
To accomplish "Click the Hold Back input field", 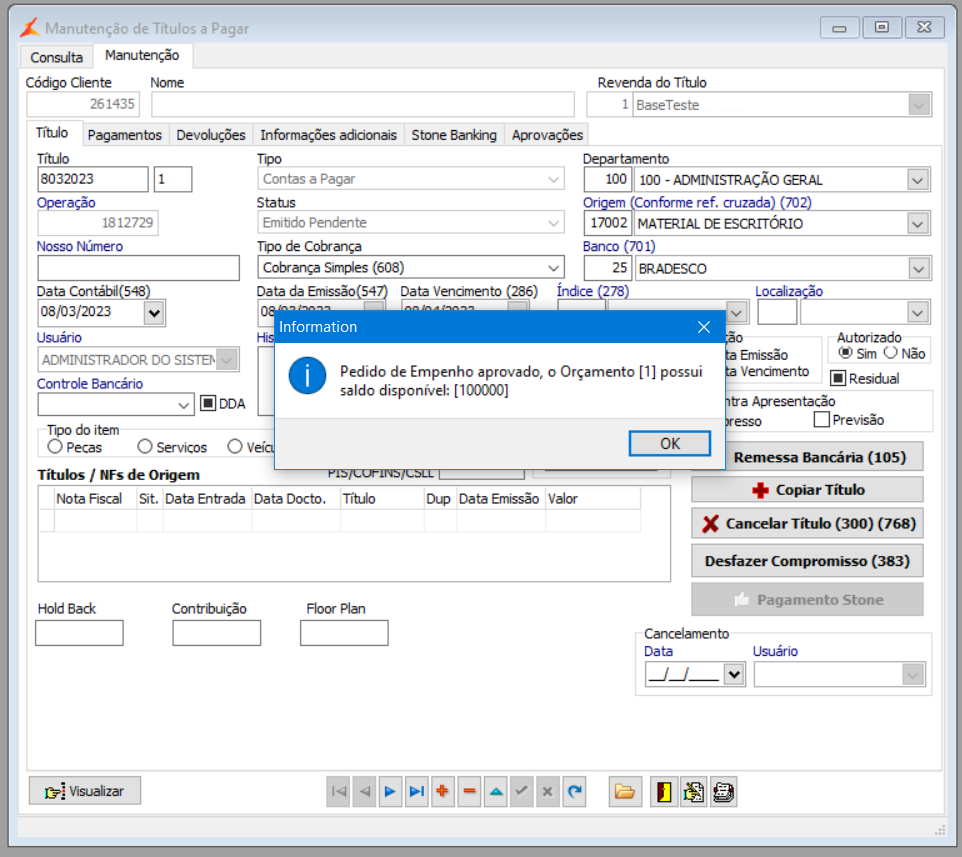I will [79, 633].
